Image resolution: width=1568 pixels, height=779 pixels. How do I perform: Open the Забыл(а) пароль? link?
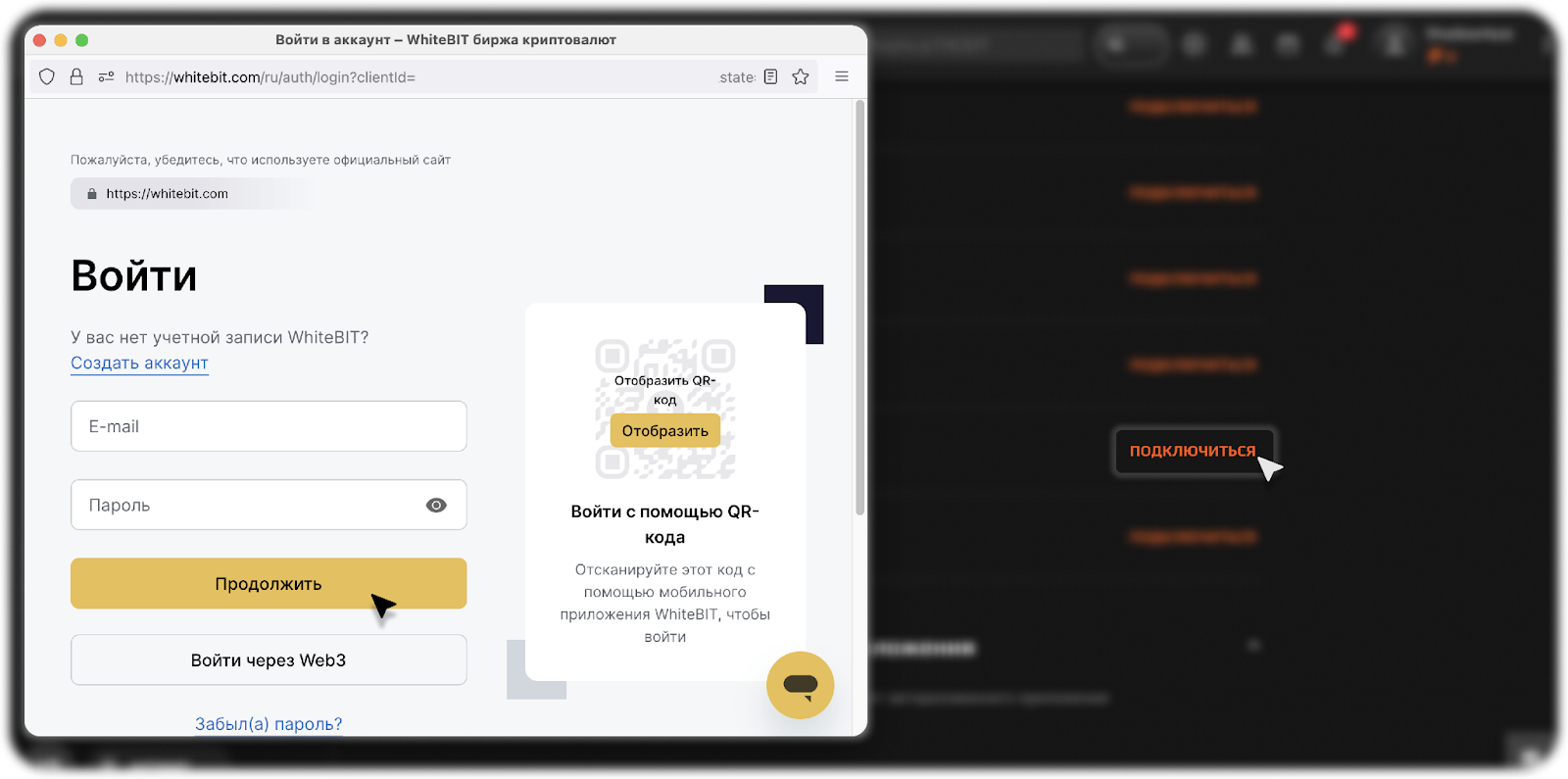coord(269,724)
